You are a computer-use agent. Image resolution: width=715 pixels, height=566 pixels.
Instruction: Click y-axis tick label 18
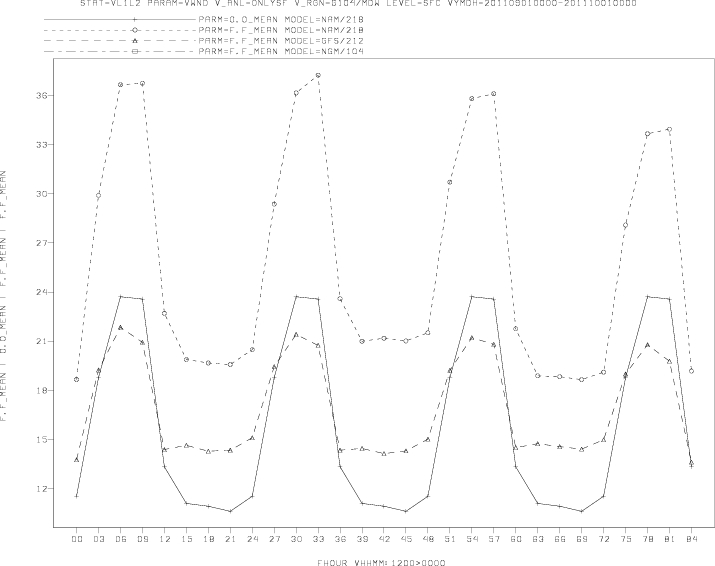pos(42,391)
